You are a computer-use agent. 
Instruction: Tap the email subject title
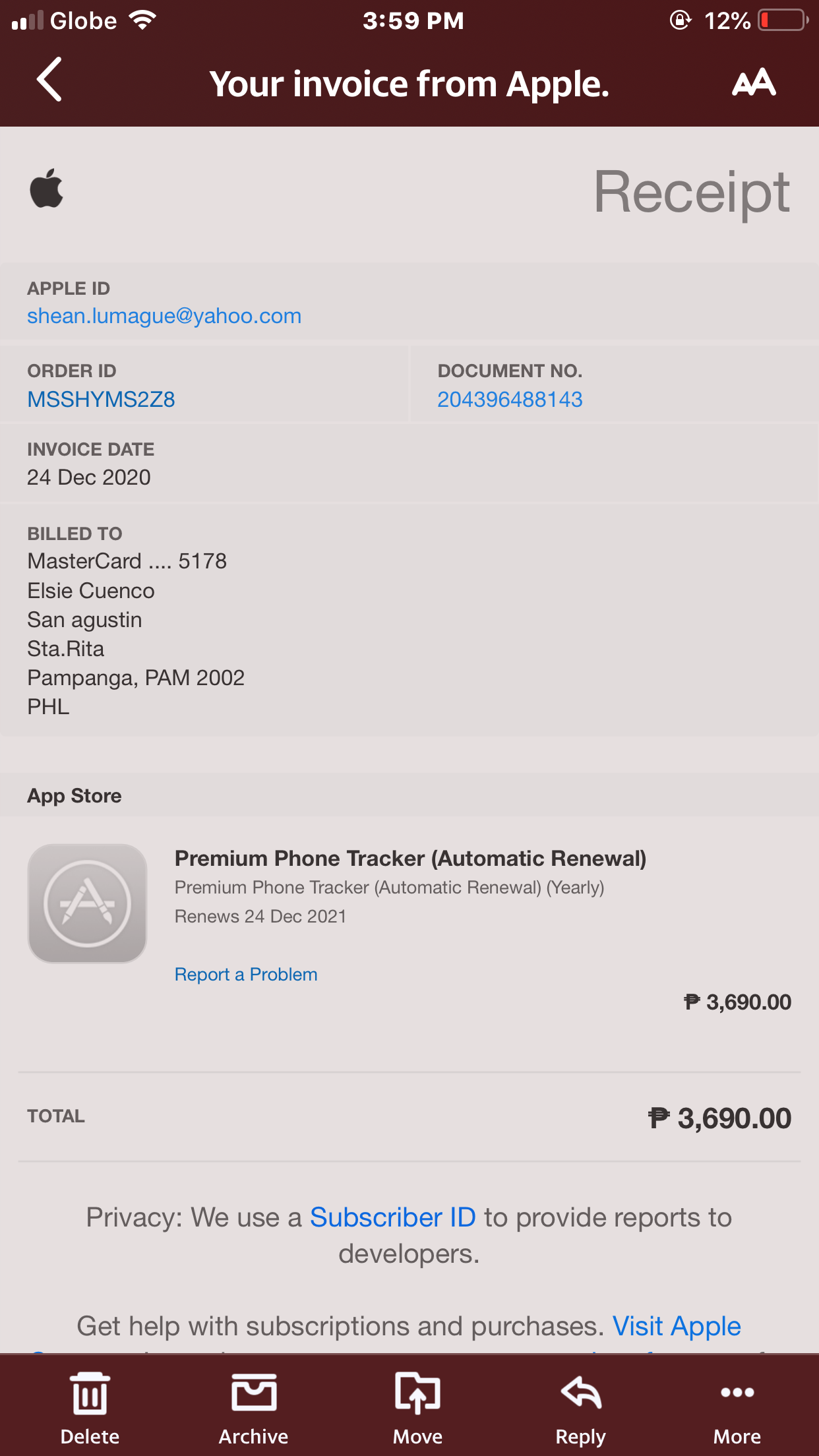tap(409, 84)
